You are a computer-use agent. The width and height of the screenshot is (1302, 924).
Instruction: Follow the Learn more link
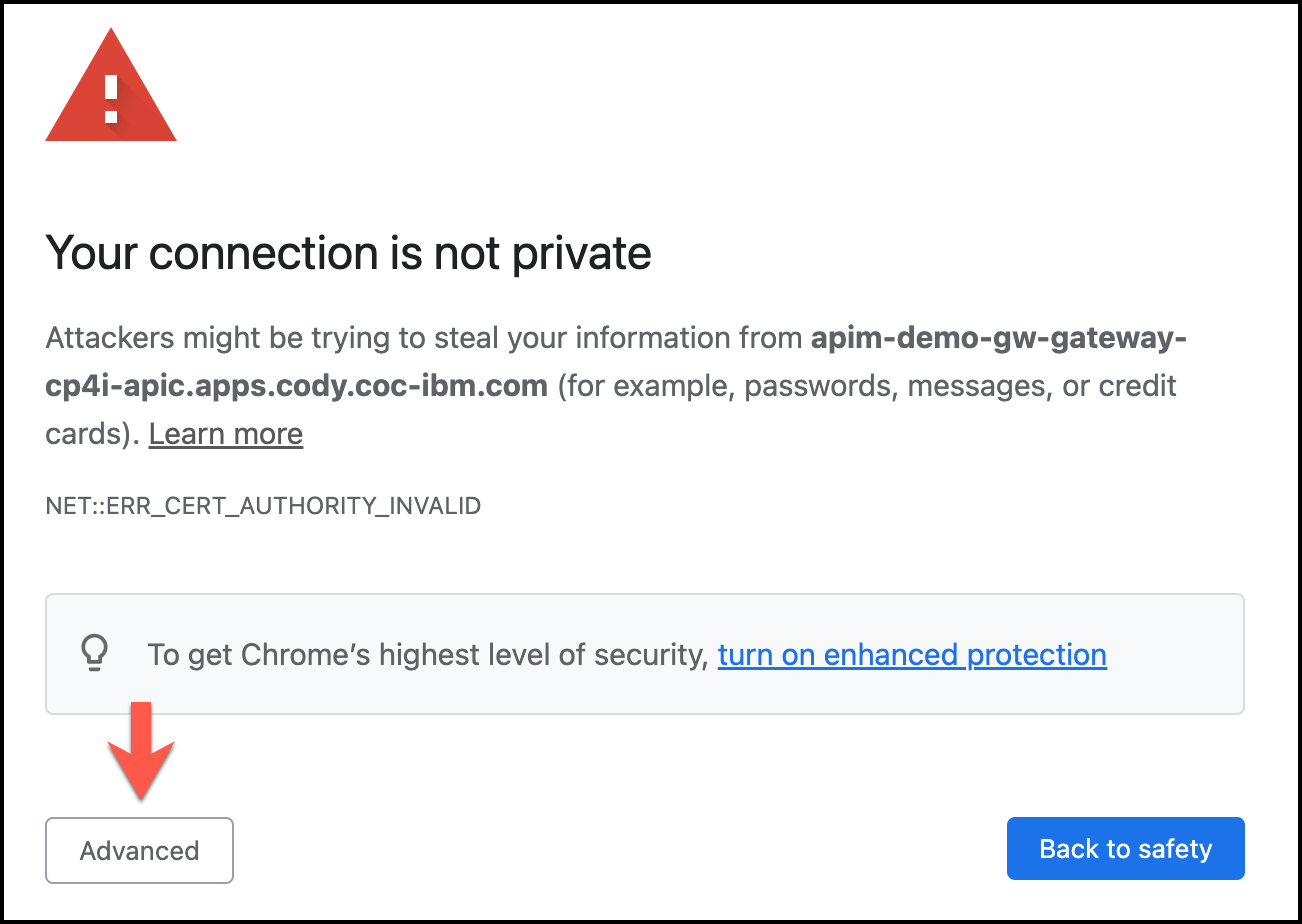coord(226,434)
